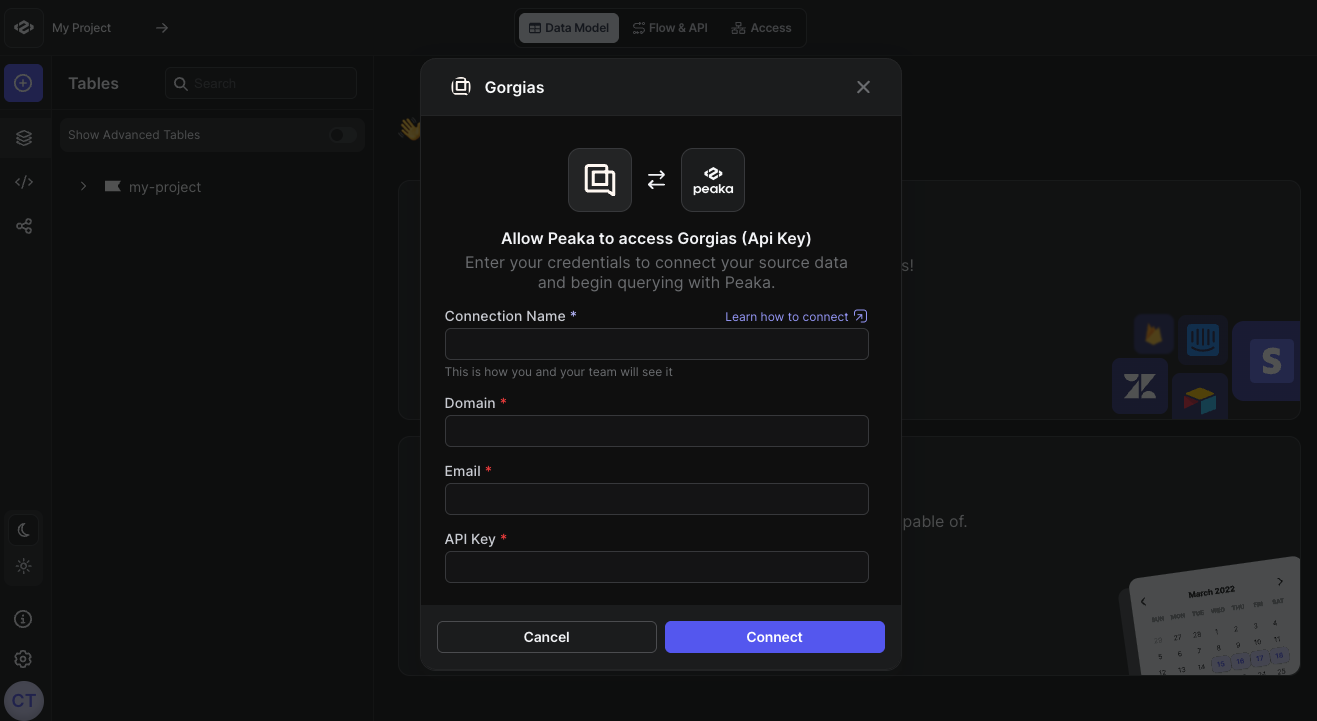Click the Gorgias title in dialog header

pos(514,87)
